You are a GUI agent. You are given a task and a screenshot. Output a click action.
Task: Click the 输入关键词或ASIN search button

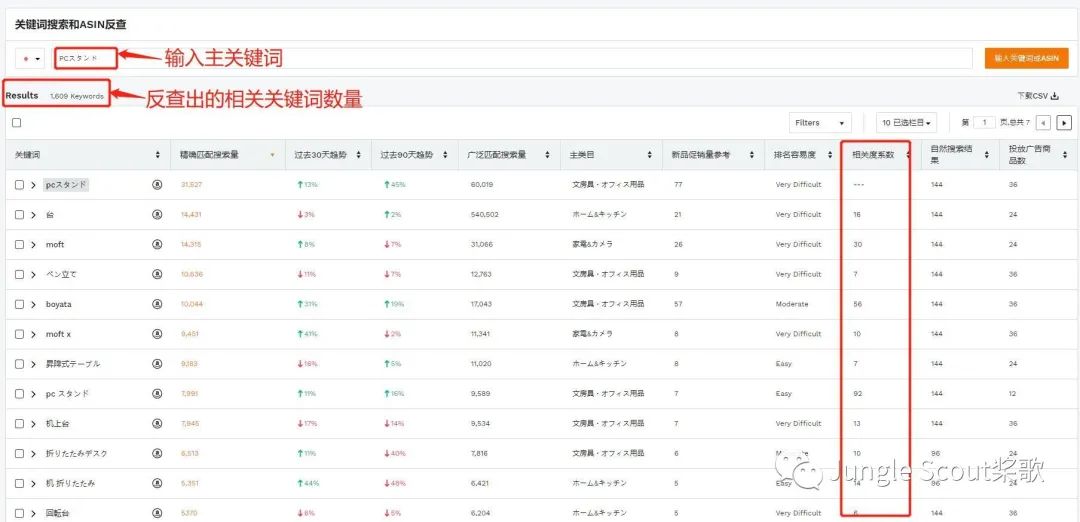1026,59
